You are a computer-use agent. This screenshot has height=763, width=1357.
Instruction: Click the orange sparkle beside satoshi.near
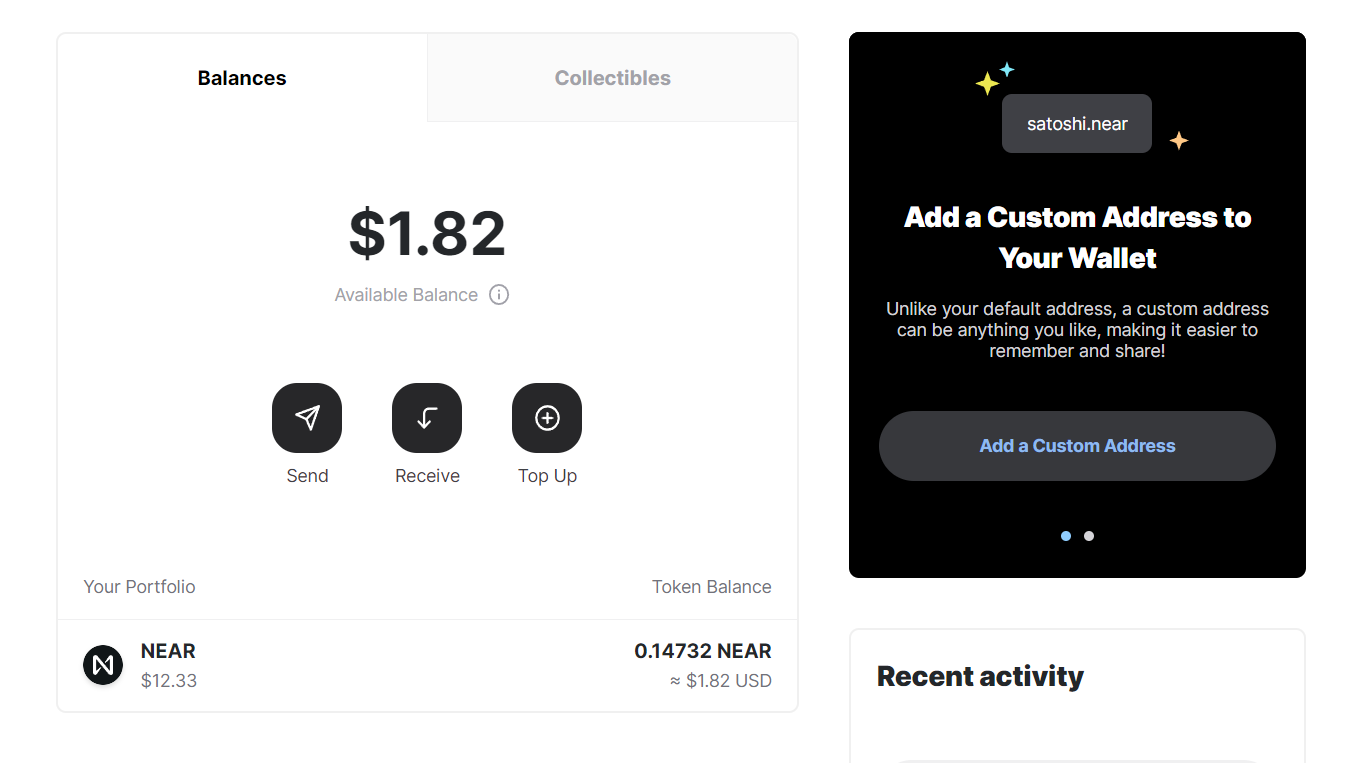(x=1179, y=141)
